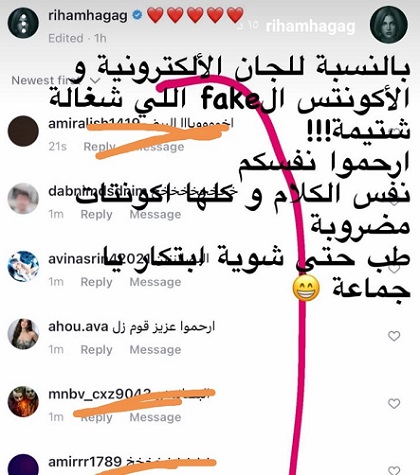Viewport: 420px width, 475px height.
Task: Tap the blue verified badge beside rihamhagag
Action: tap(138, 15)
